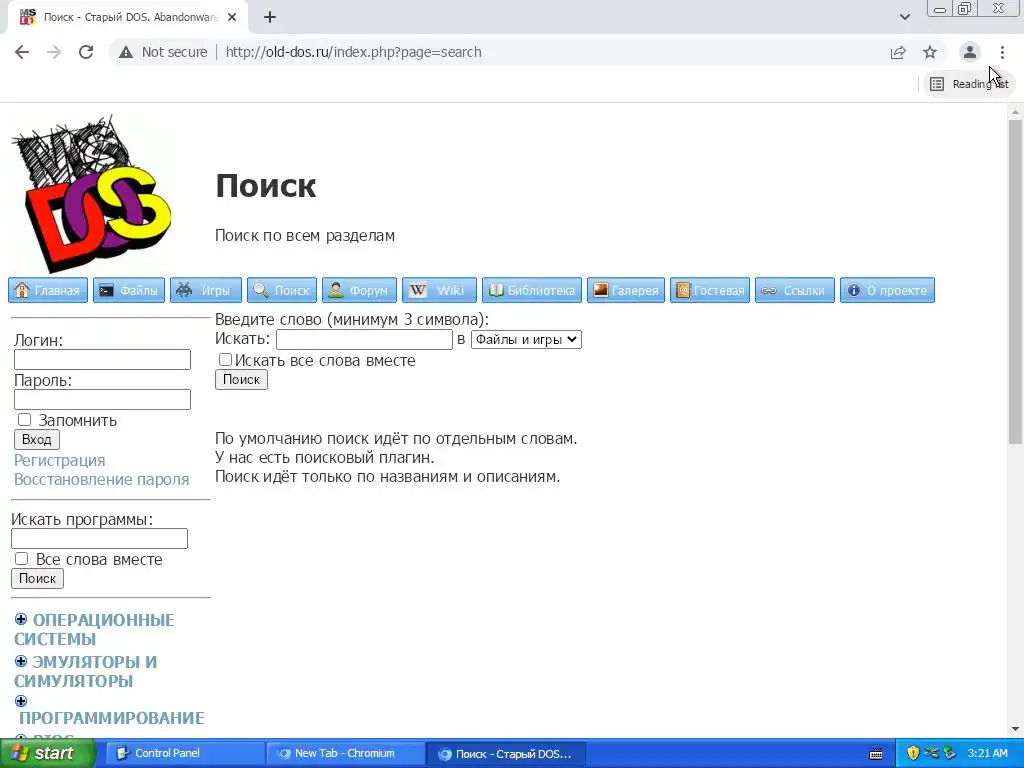Viewport: 1024px width, 768px height.
Task: Tick the Искать все слова вместе checkbox
Action: [225, 360]
